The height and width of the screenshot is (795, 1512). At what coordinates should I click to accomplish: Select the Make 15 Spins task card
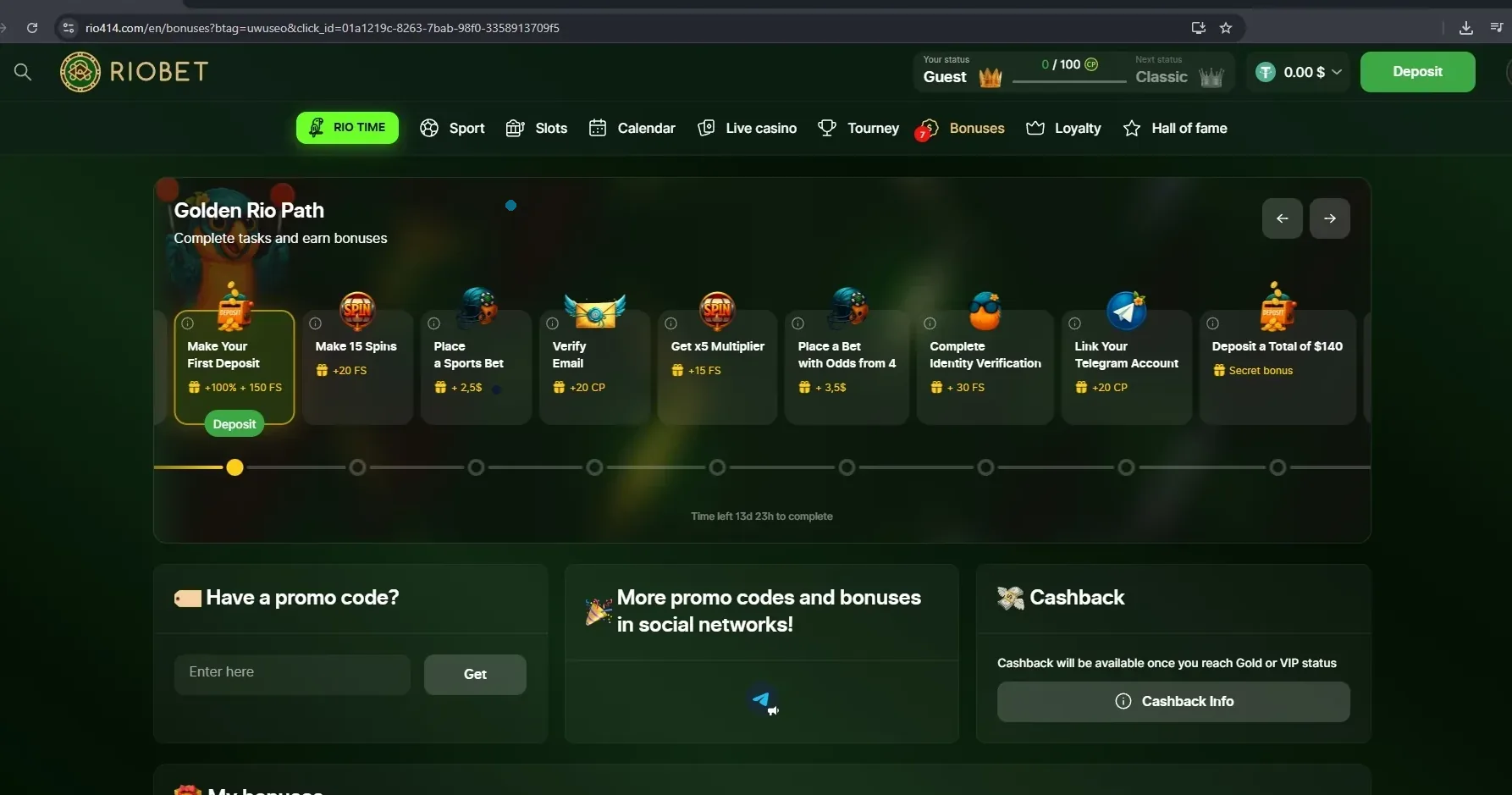(x=357, y=367)
